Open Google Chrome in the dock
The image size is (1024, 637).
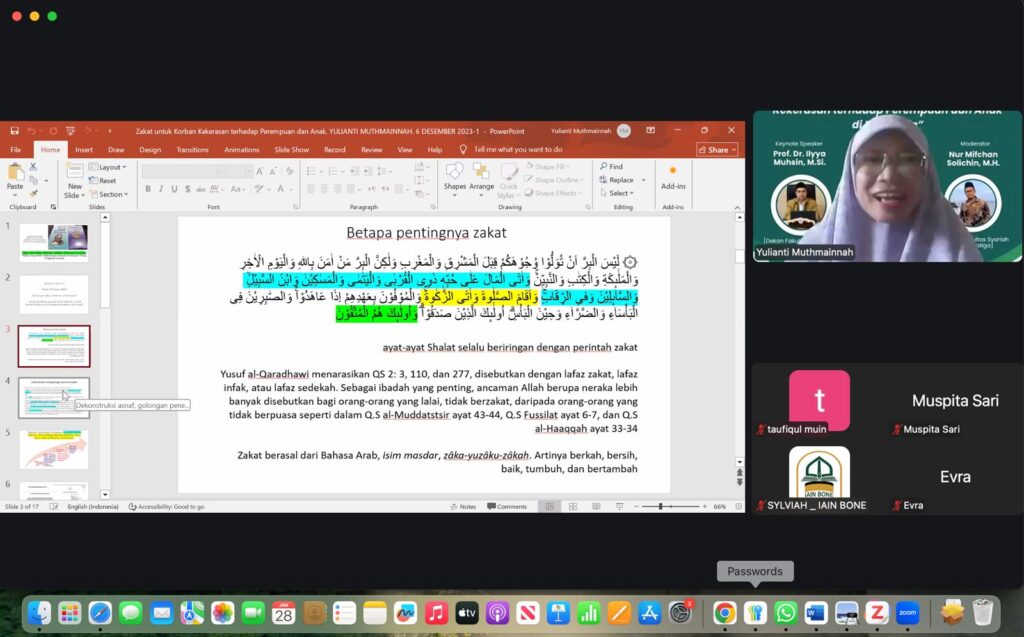tap(724, 613)
